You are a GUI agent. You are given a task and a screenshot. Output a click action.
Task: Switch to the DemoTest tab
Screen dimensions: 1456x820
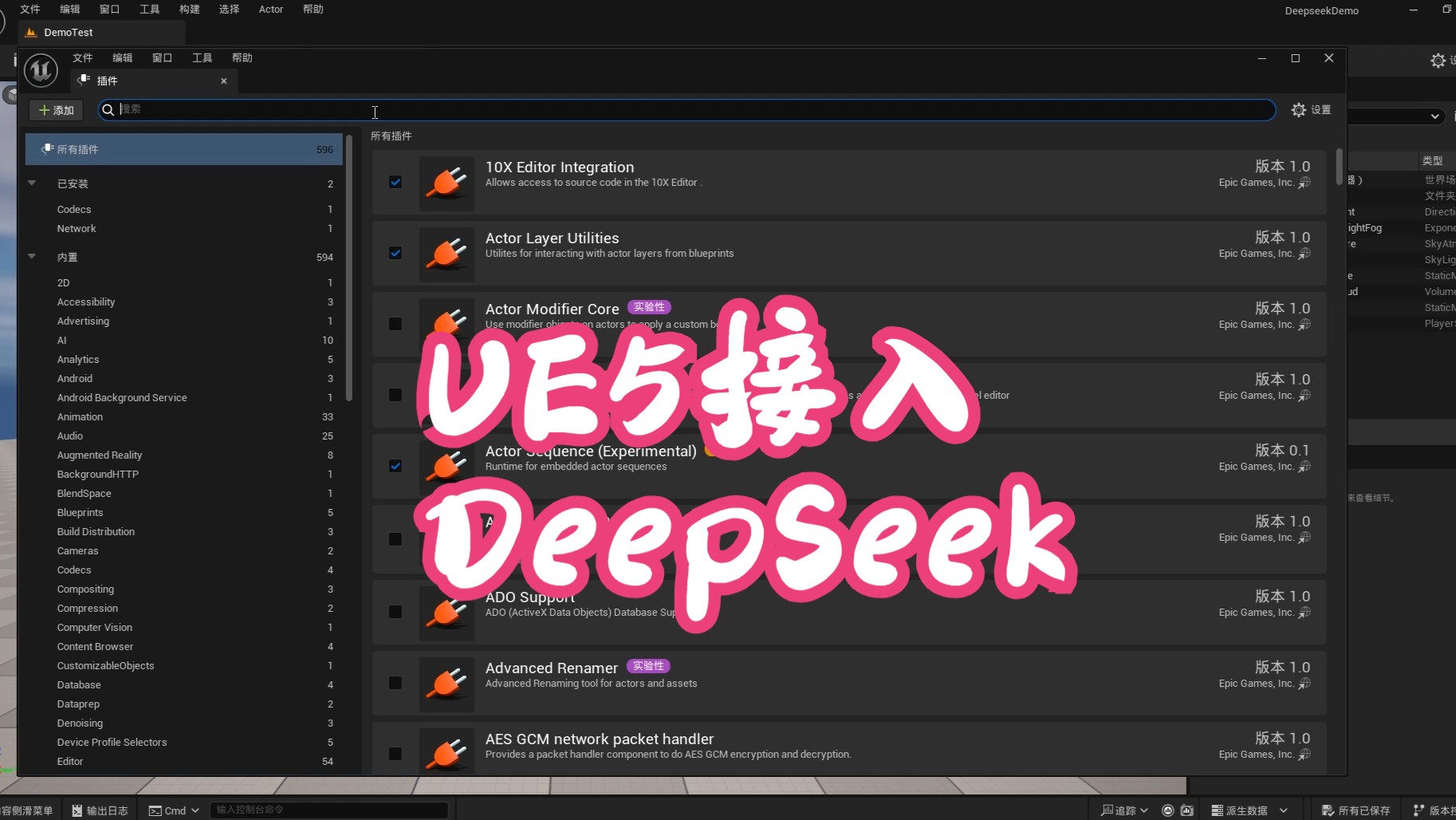point(68,33)
